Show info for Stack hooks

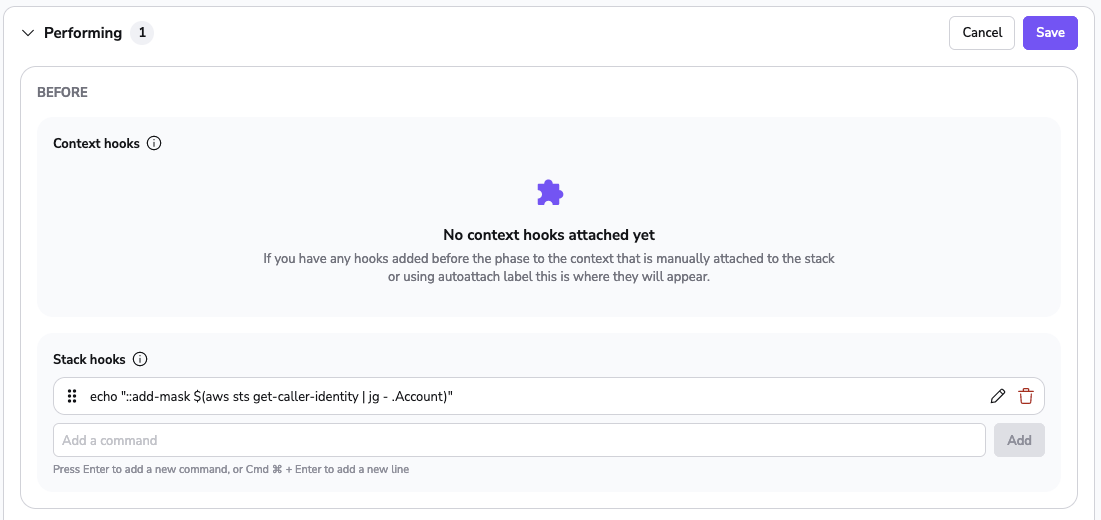coord(140,359)
